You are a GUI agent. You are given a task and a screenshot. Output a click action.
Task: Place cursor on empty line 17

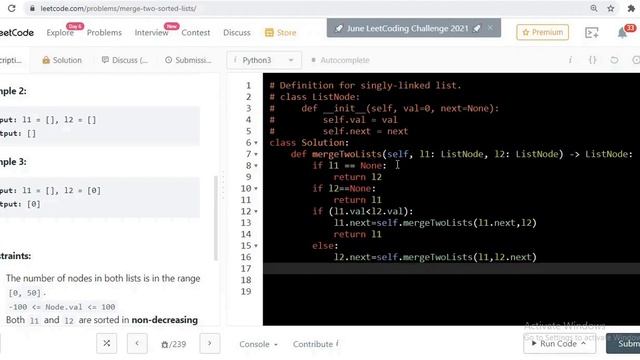pyautogui.click(x=451, y=269)
